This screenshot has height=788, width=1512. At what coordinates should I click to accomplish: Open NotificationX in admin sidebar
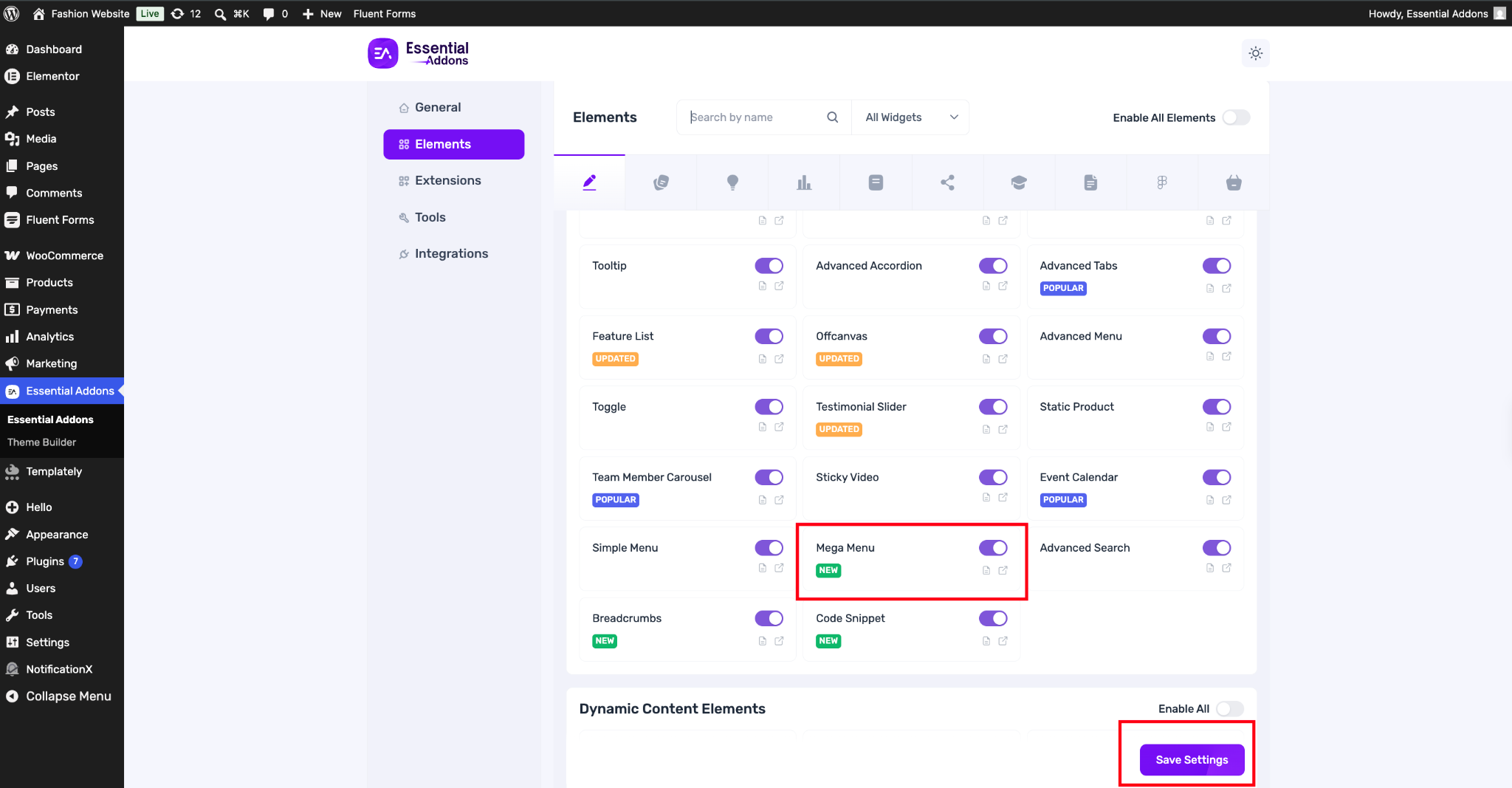point(62,669)
